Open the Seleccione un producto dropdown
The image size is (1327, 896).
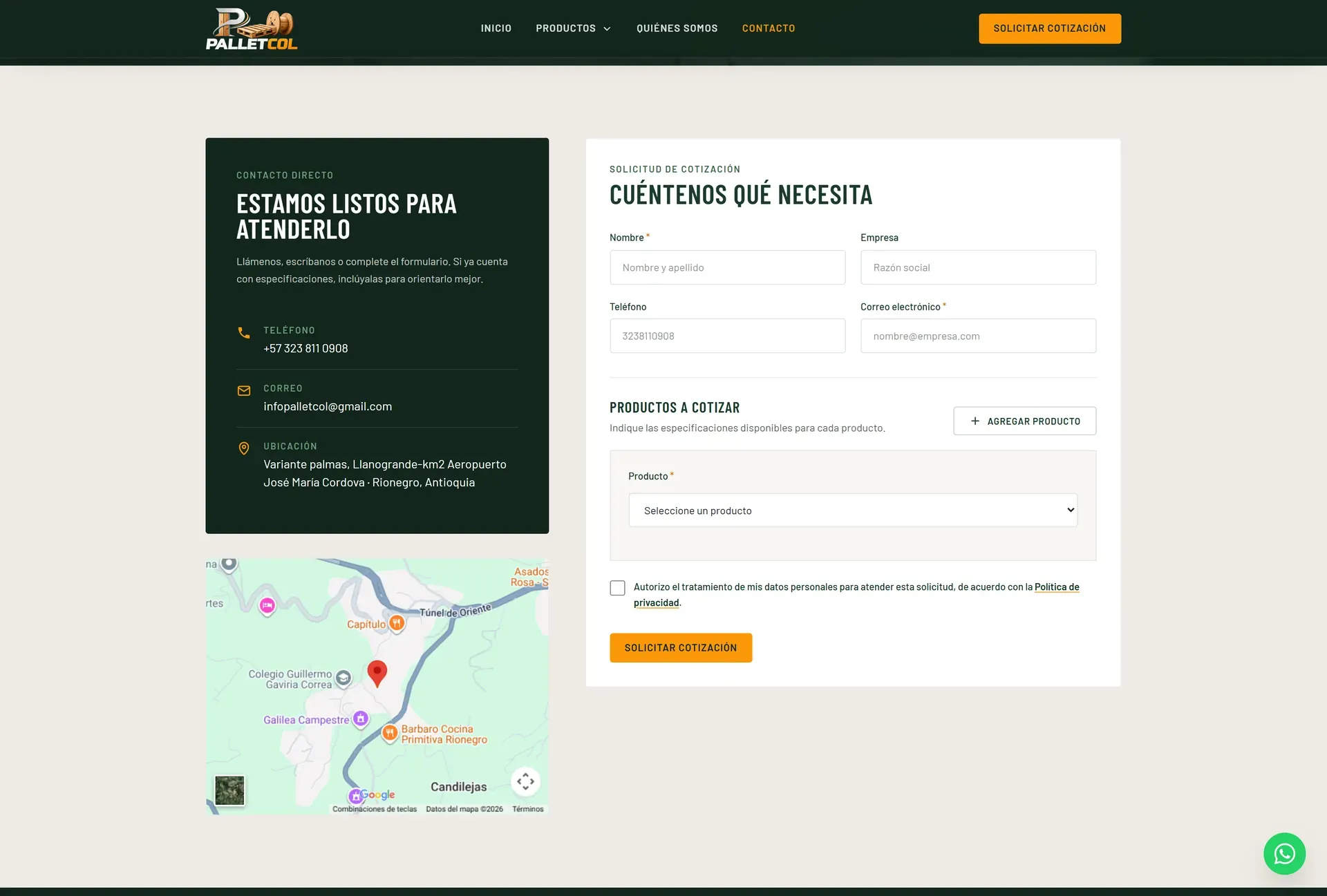point(853,510)
